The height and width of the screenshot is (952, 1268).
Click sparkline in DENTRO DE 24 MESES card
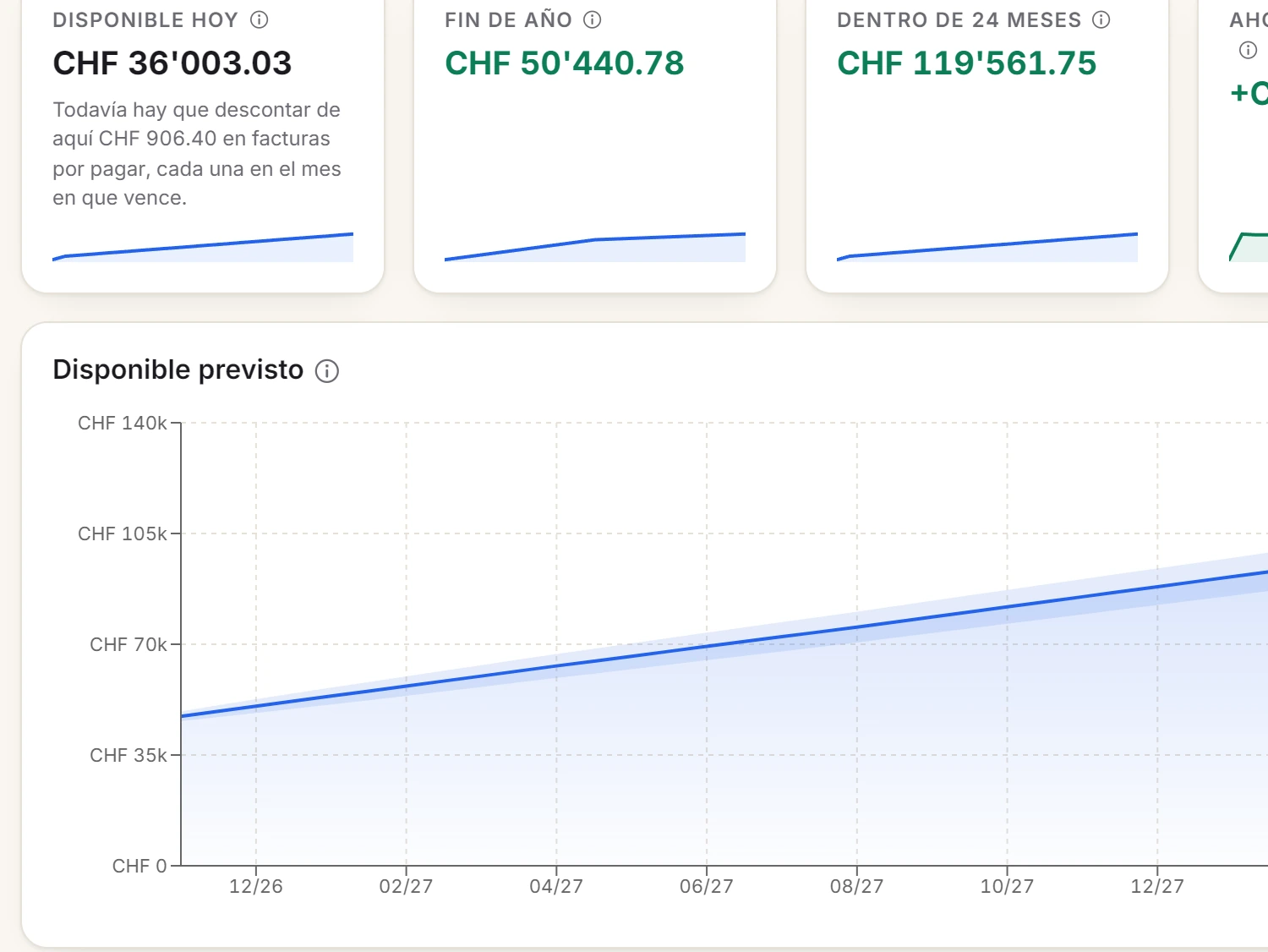(987, 247)
